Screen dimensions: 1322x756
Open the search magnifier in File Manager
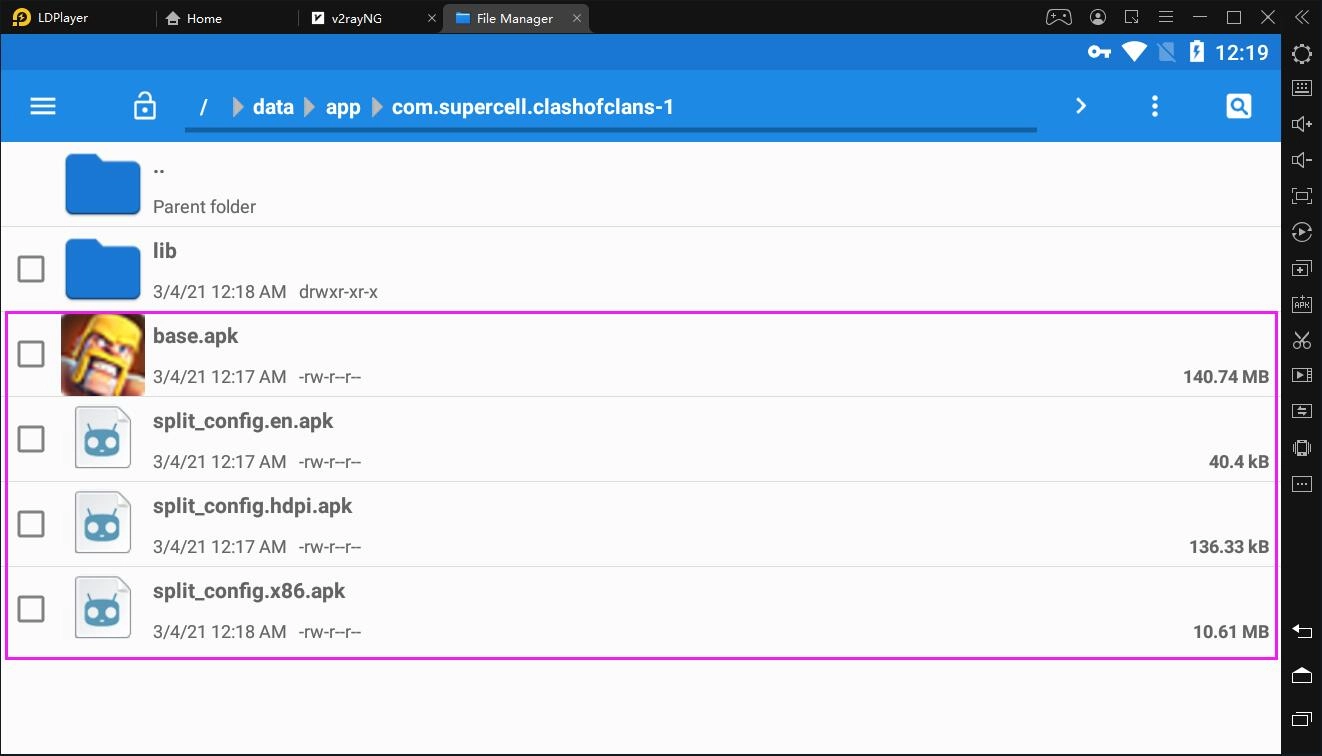1238,105
